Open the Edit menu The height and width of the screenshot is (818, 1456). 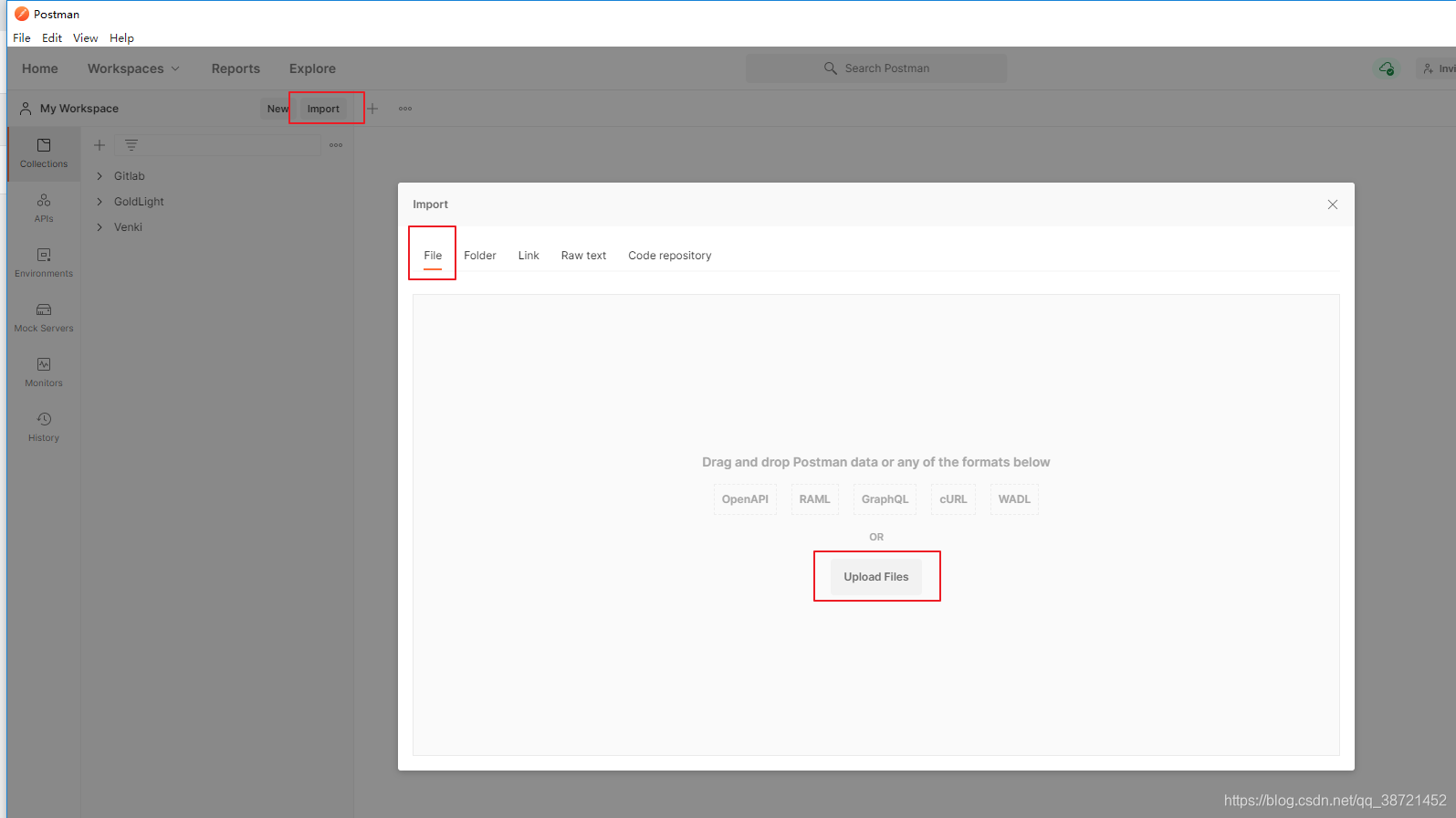(x=52, y=38)
